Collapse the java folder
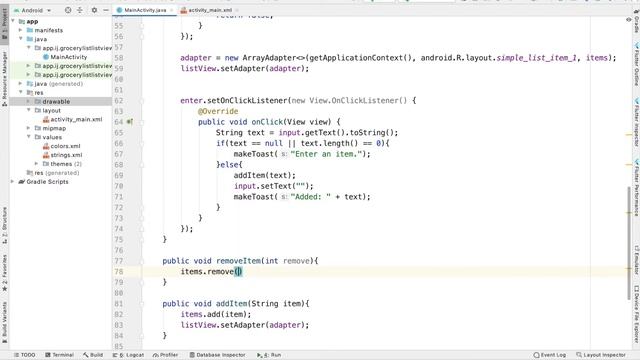The height and width of the screenshot is (360, 640). pos(20,39)
